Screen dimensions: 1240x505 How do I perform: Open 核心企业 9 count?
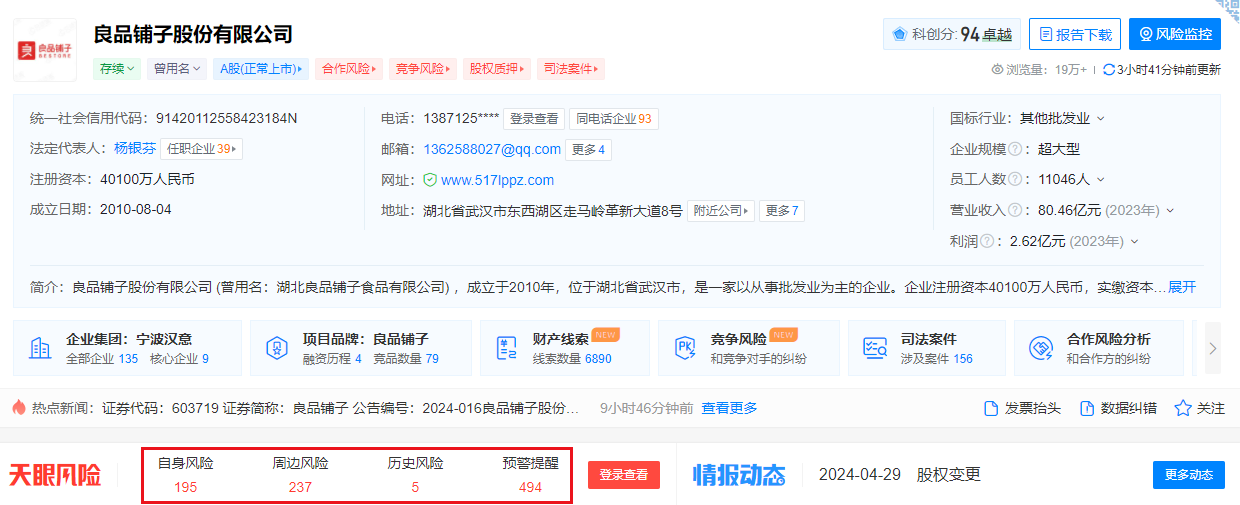(179, 358)
